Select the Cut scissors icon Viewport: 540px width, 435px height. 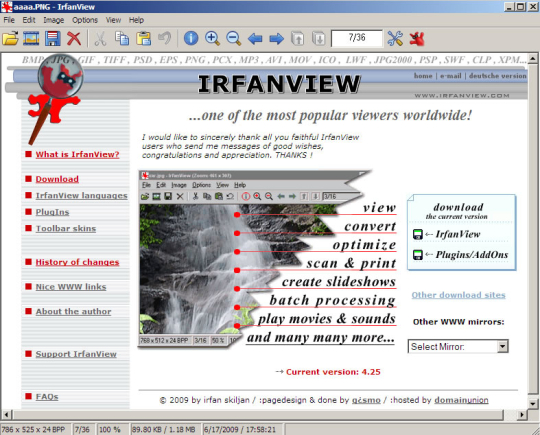tap(100, 38)
